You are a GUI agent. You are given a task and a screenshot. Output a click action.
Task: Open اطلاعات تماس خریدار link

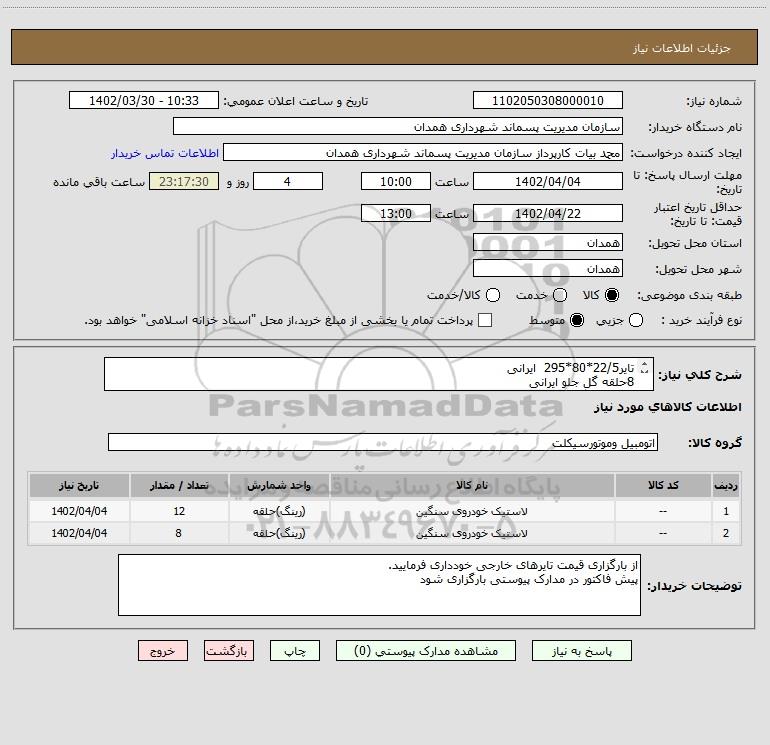click(x=165, y=153)
